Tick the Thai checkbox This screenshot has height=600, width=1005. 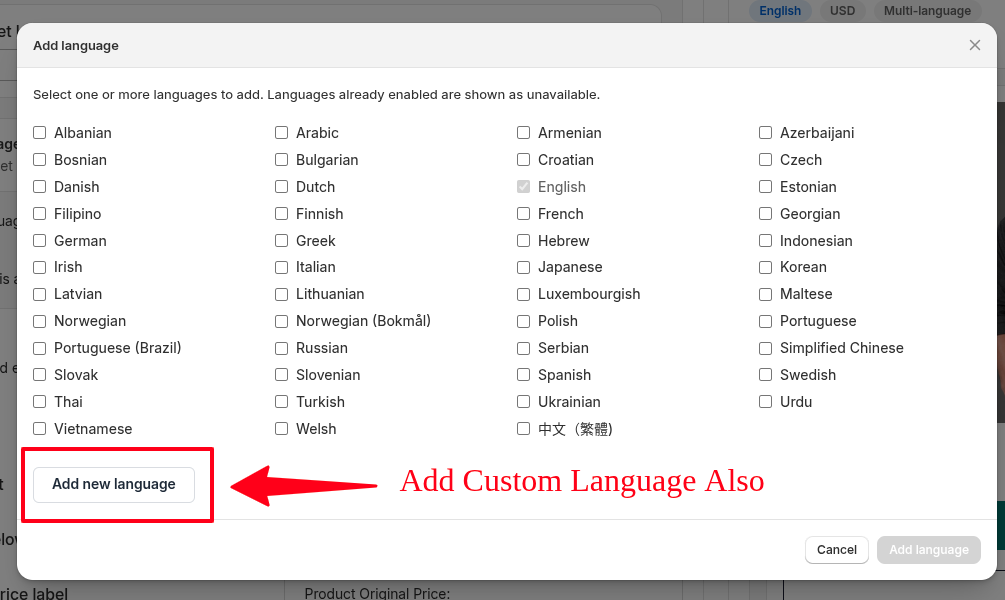click(x=40, y=401)
